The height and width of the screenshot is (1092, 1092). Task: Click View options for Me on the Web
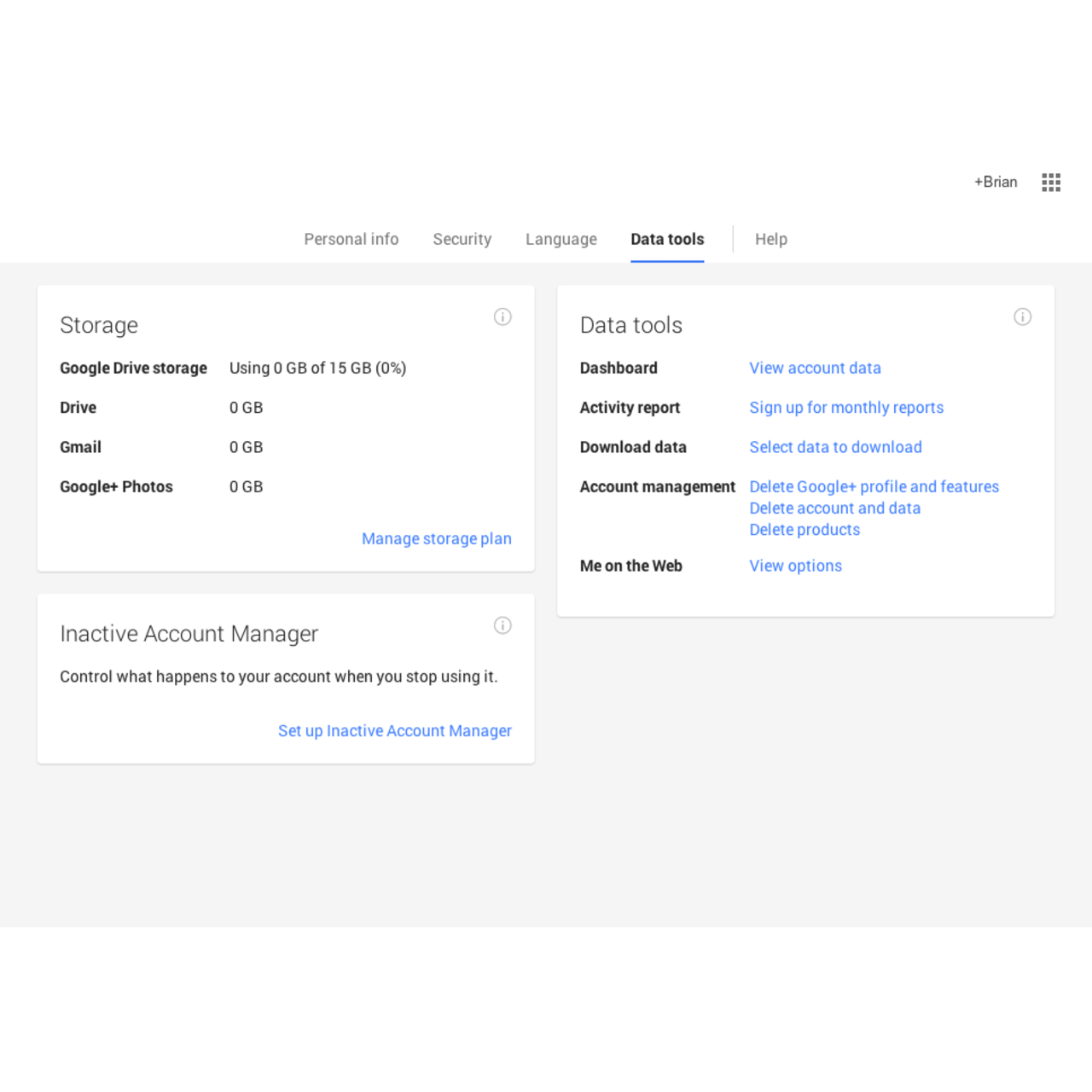coord(795,566)
